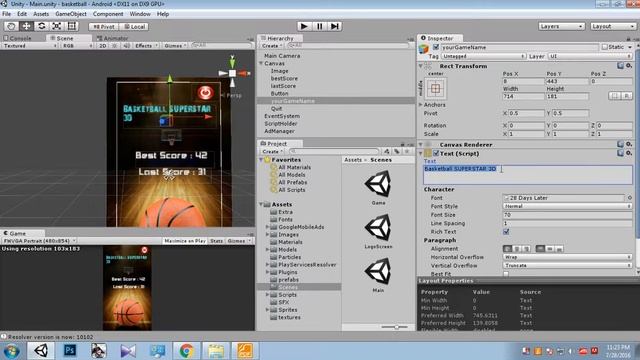Select the Fonts folder
This screenshot has height=360, width=640.
pyautogui.click(x=285, y=220)
